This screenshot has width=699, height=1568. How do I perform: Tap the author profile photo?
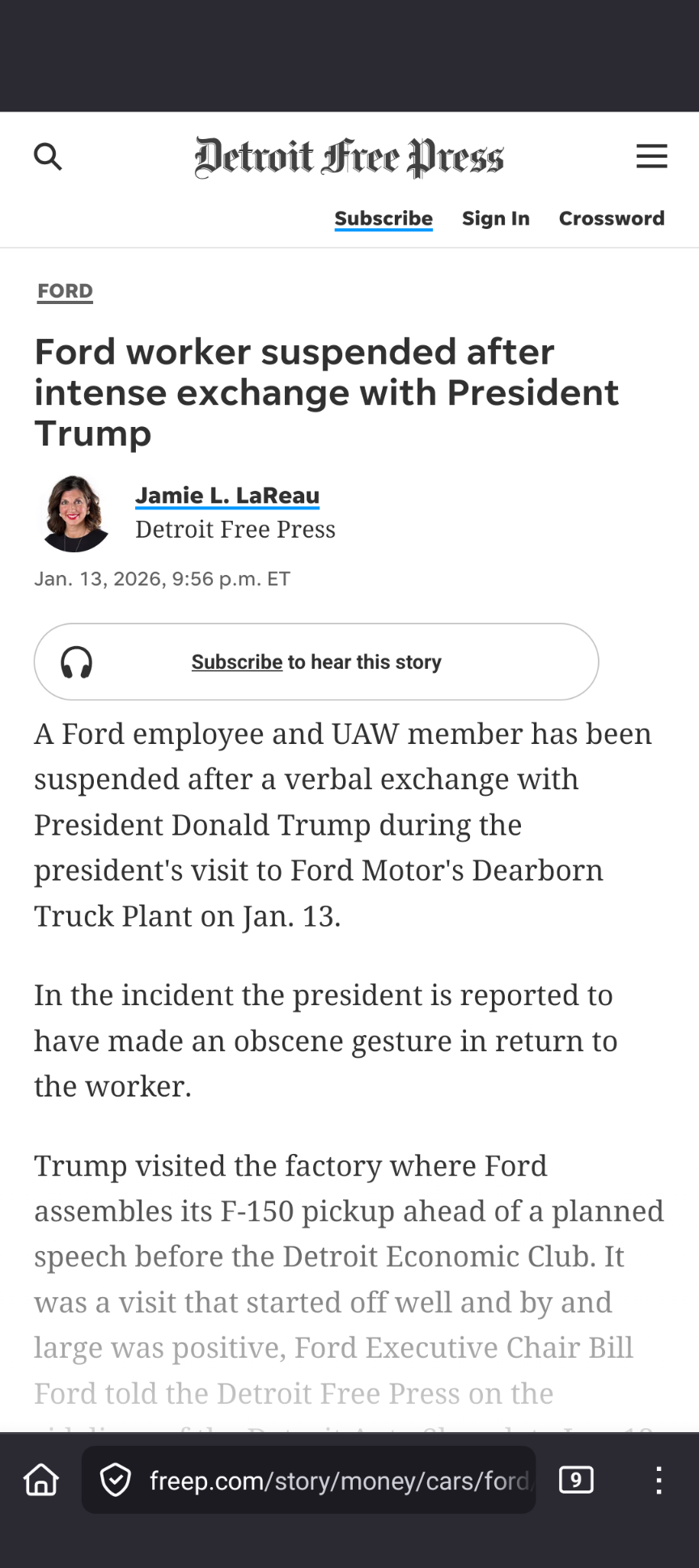[74, 514]
